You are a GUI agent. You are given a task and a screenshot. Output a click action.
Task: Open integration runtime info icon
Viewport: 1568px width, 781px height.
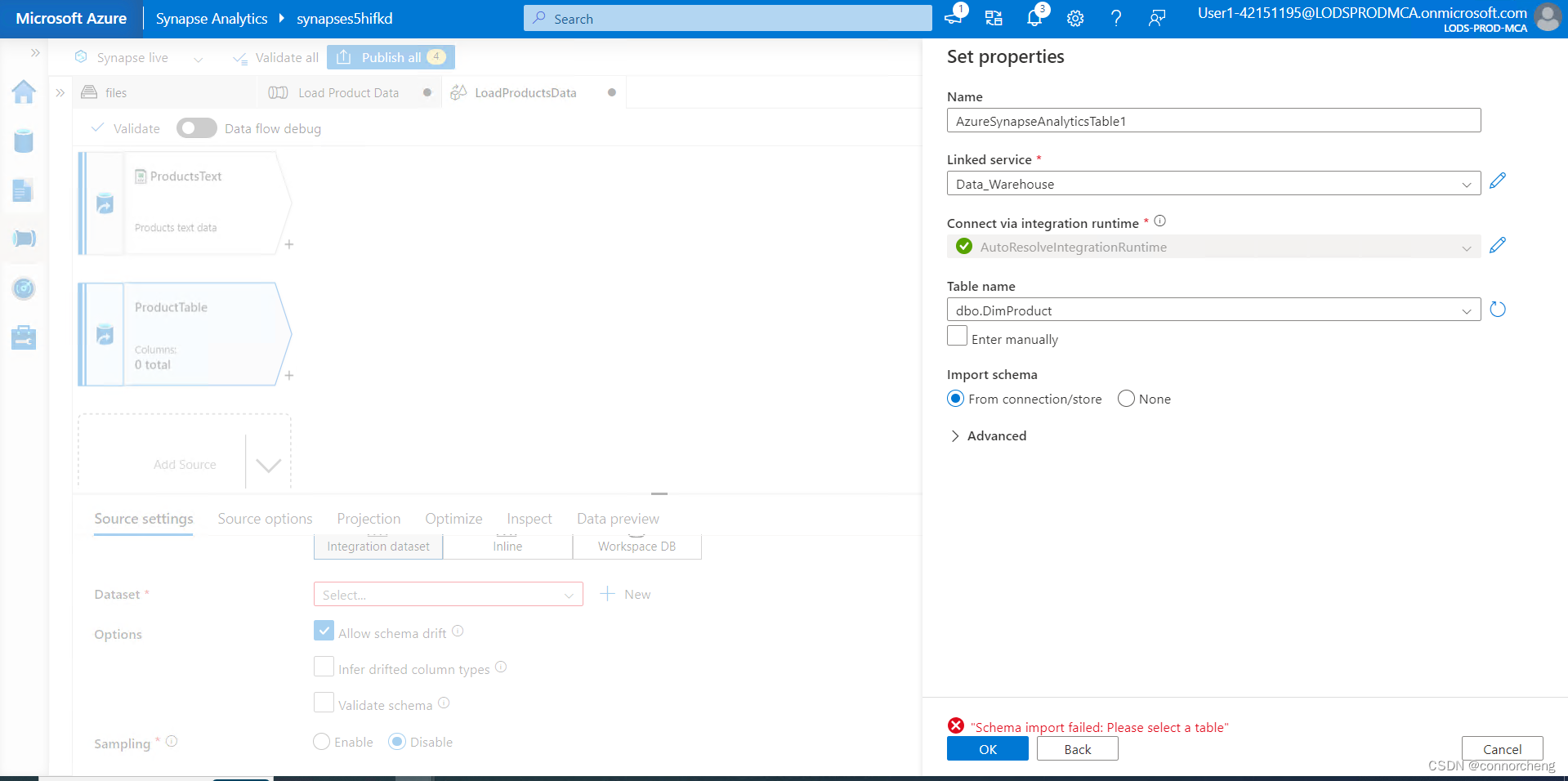[x=1159, y=221]
